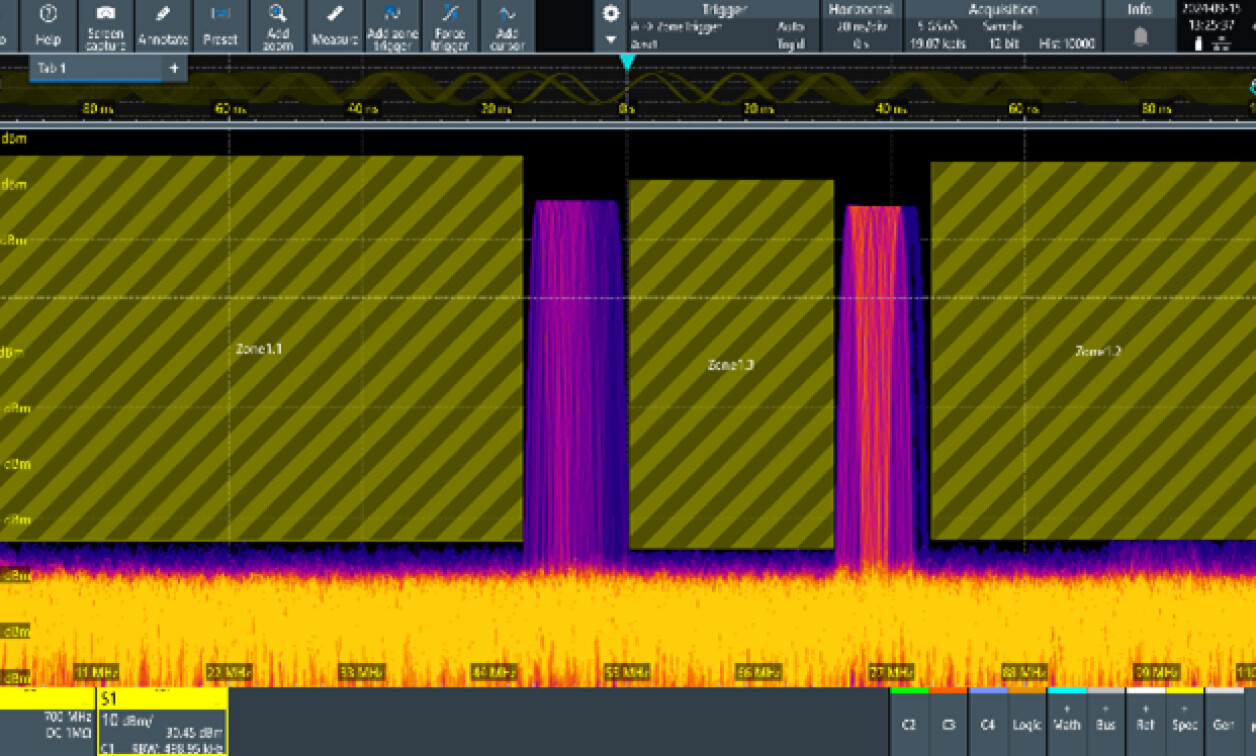Add a new Math waveform
The width and height of the screenshot is (1256, 756).
coord(1066,722)
